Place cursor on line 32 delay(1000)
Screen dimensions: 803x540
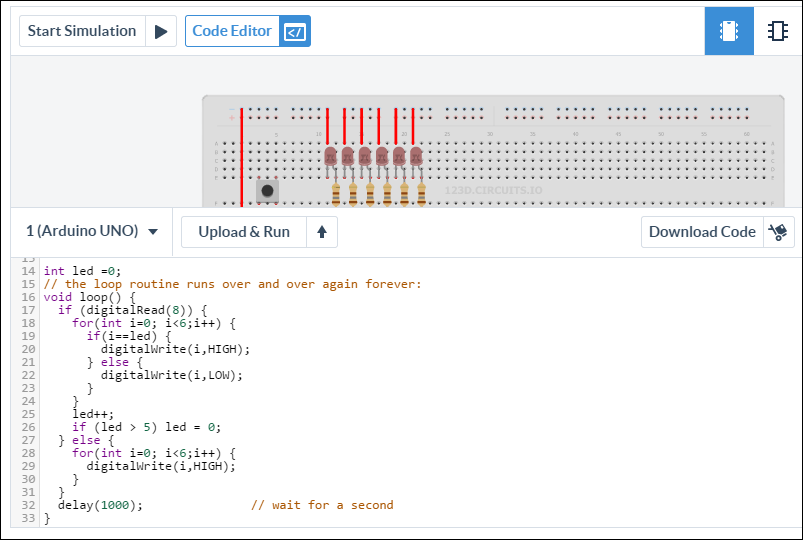click(x=100, y=505)
